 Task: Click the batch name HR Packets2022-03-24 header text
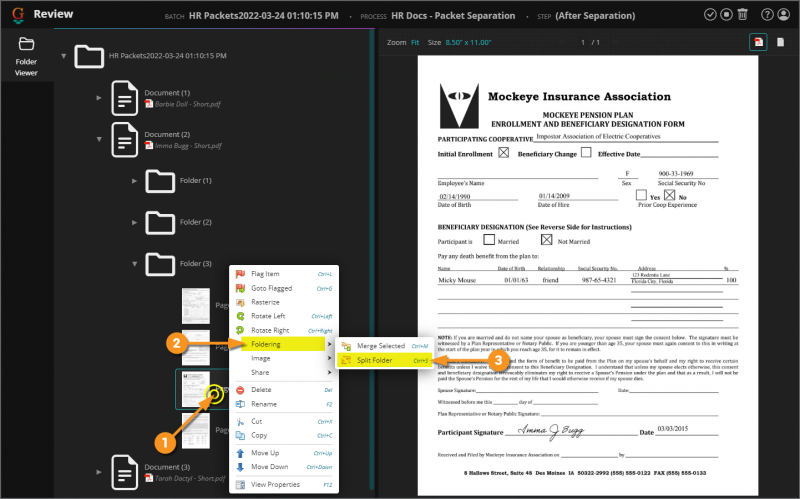[x=263, y=16]
